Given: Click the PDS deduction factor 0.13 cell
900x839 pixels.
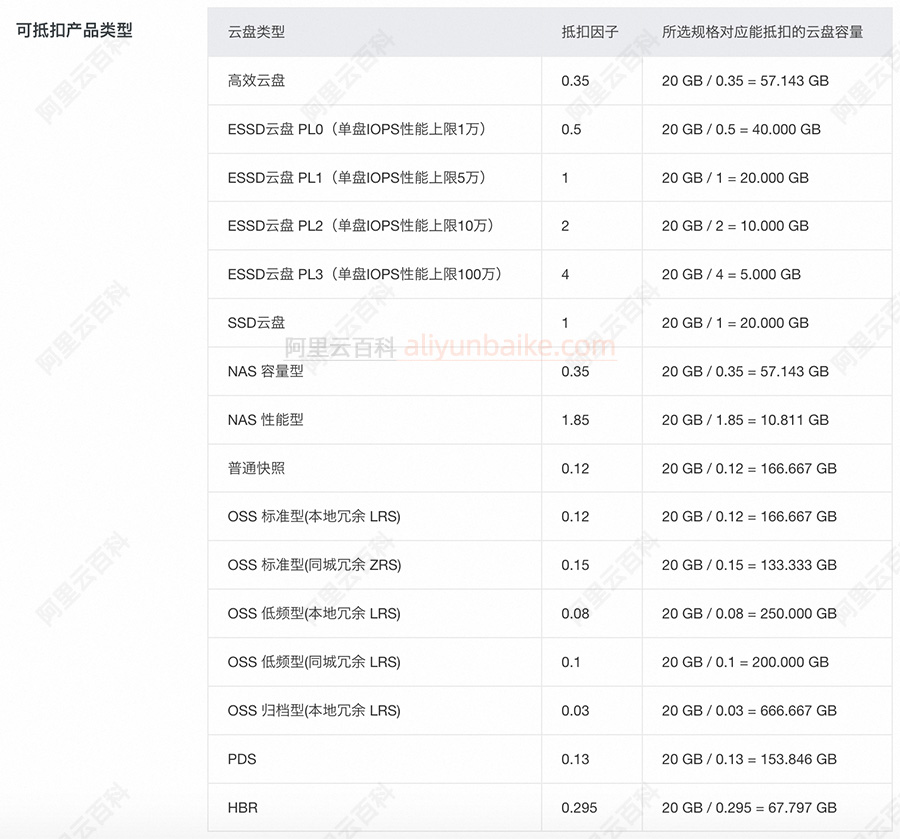Looking at the screenshot, I should point(574,759).
